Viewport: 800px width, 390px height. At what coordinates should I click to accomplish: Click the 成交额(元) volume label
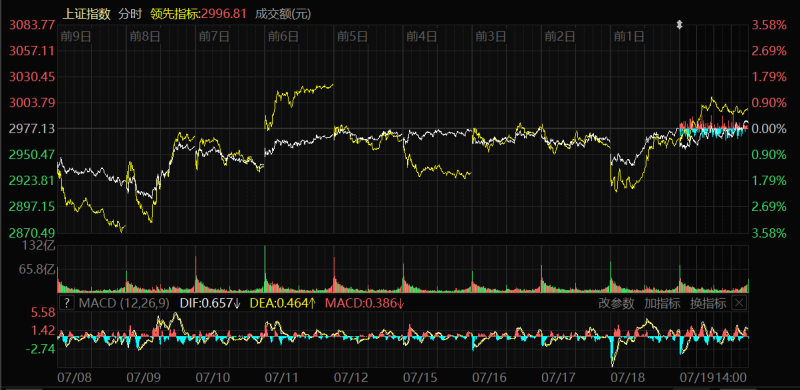click(x=283, y=14)
